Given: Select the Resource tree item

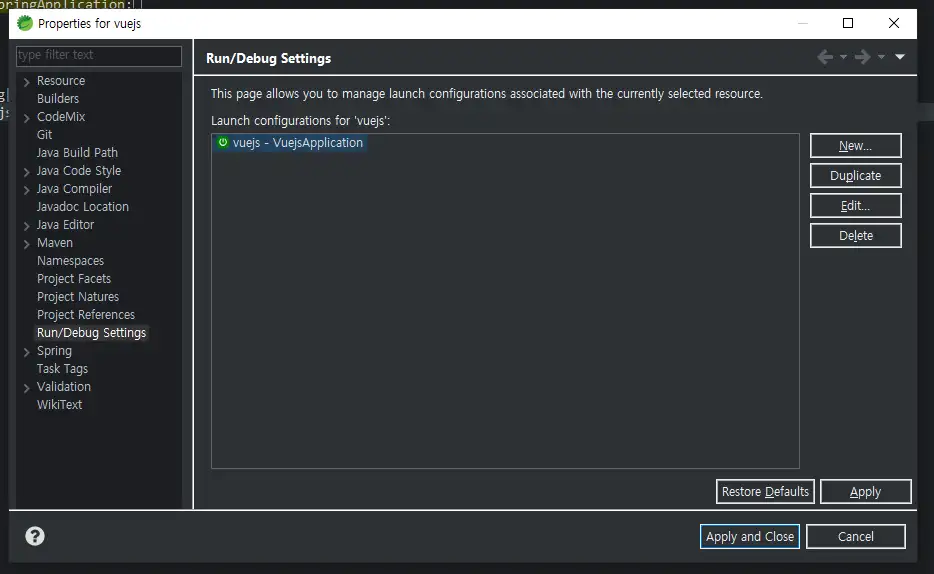Looking at the screenshot, I should pos(61,80).
